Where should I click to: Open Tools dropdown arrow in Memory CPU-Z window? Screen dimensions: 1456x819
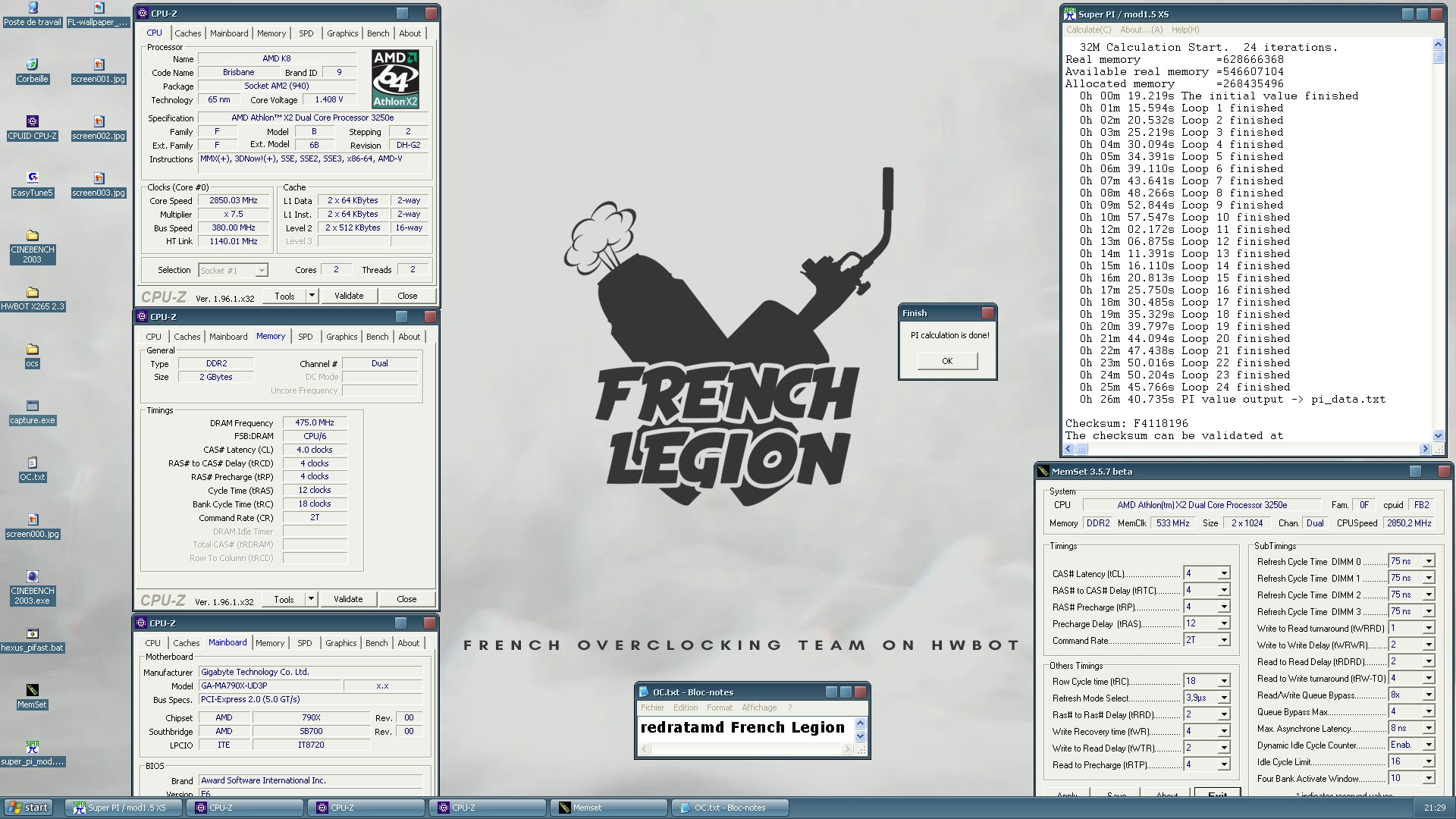click(311, 599)
